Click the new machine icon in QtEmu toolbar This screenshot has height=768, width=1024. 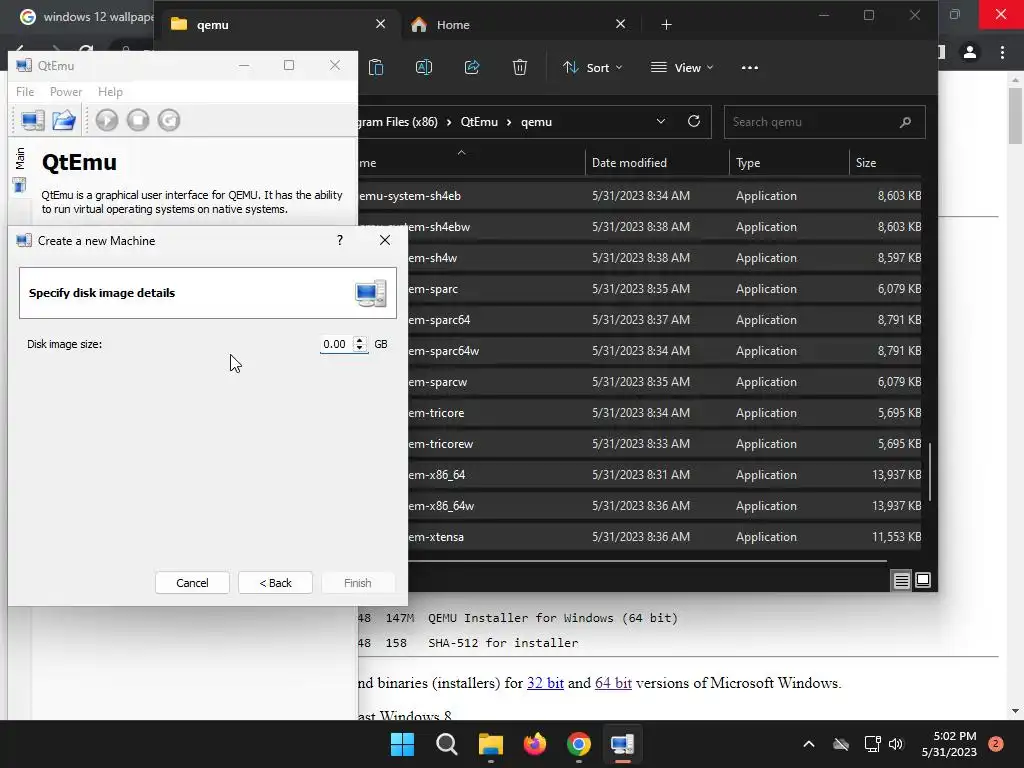[33, 120]
